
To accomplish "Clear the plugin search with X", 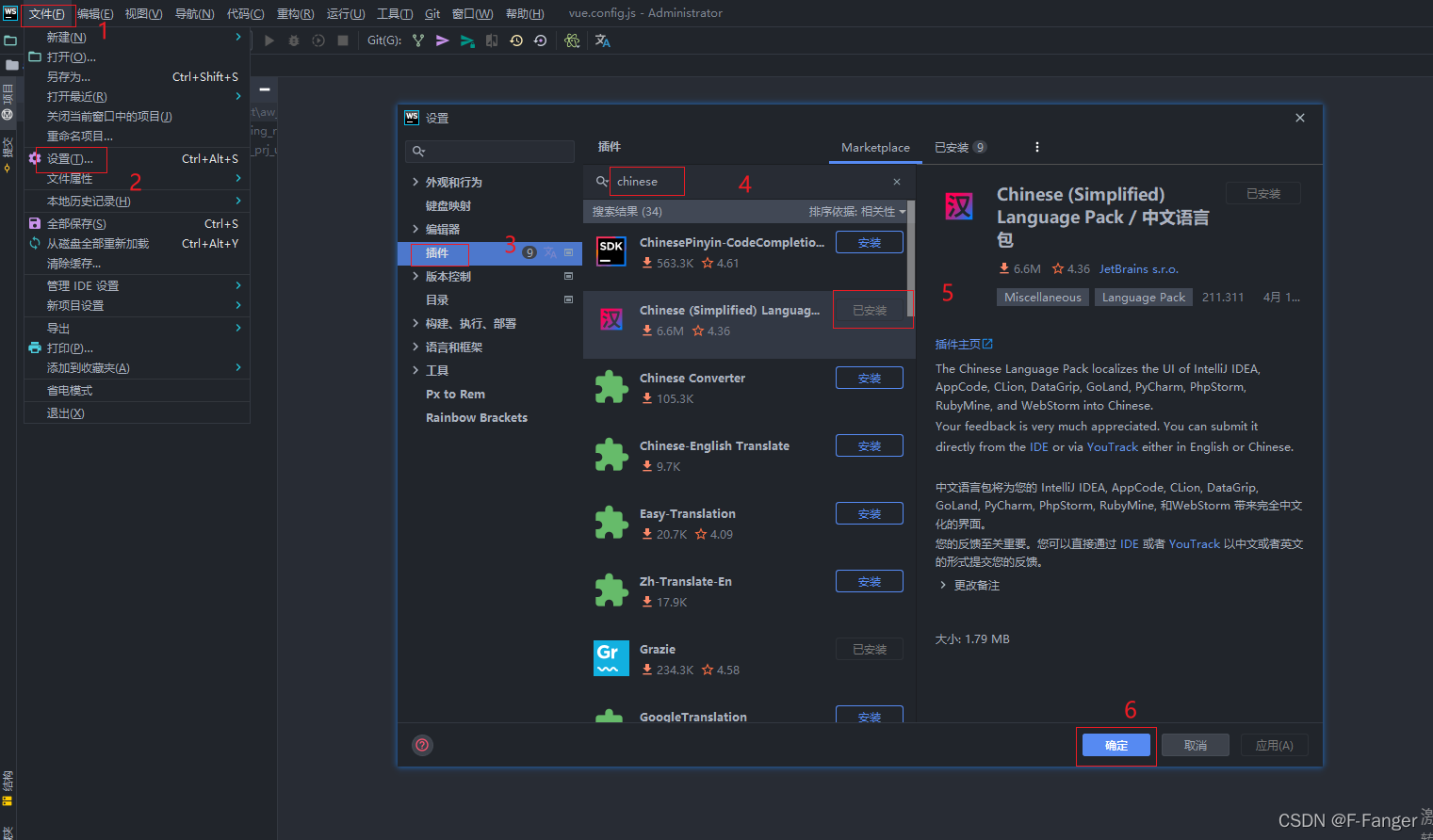I will (x=897, y=182).
